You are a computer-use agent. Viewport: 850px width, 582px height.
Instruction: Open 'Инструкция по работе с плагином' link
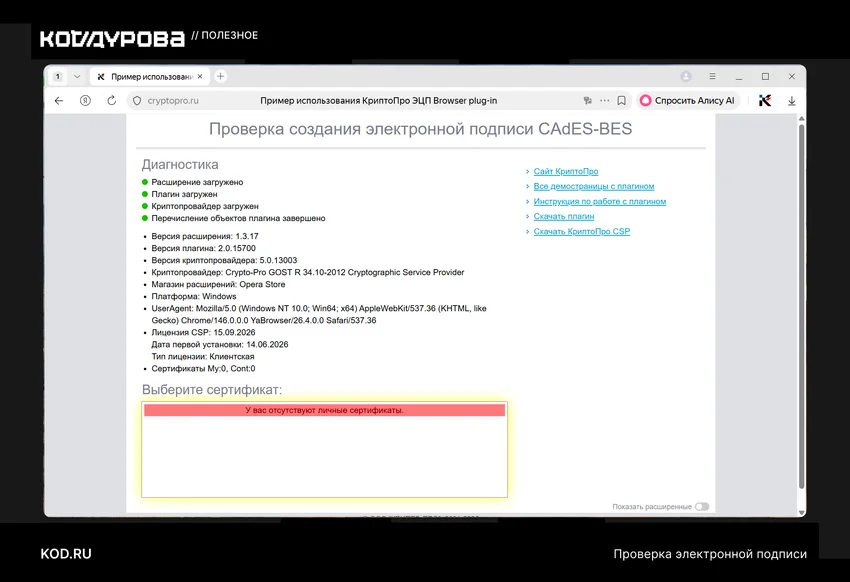click(600, 202)
